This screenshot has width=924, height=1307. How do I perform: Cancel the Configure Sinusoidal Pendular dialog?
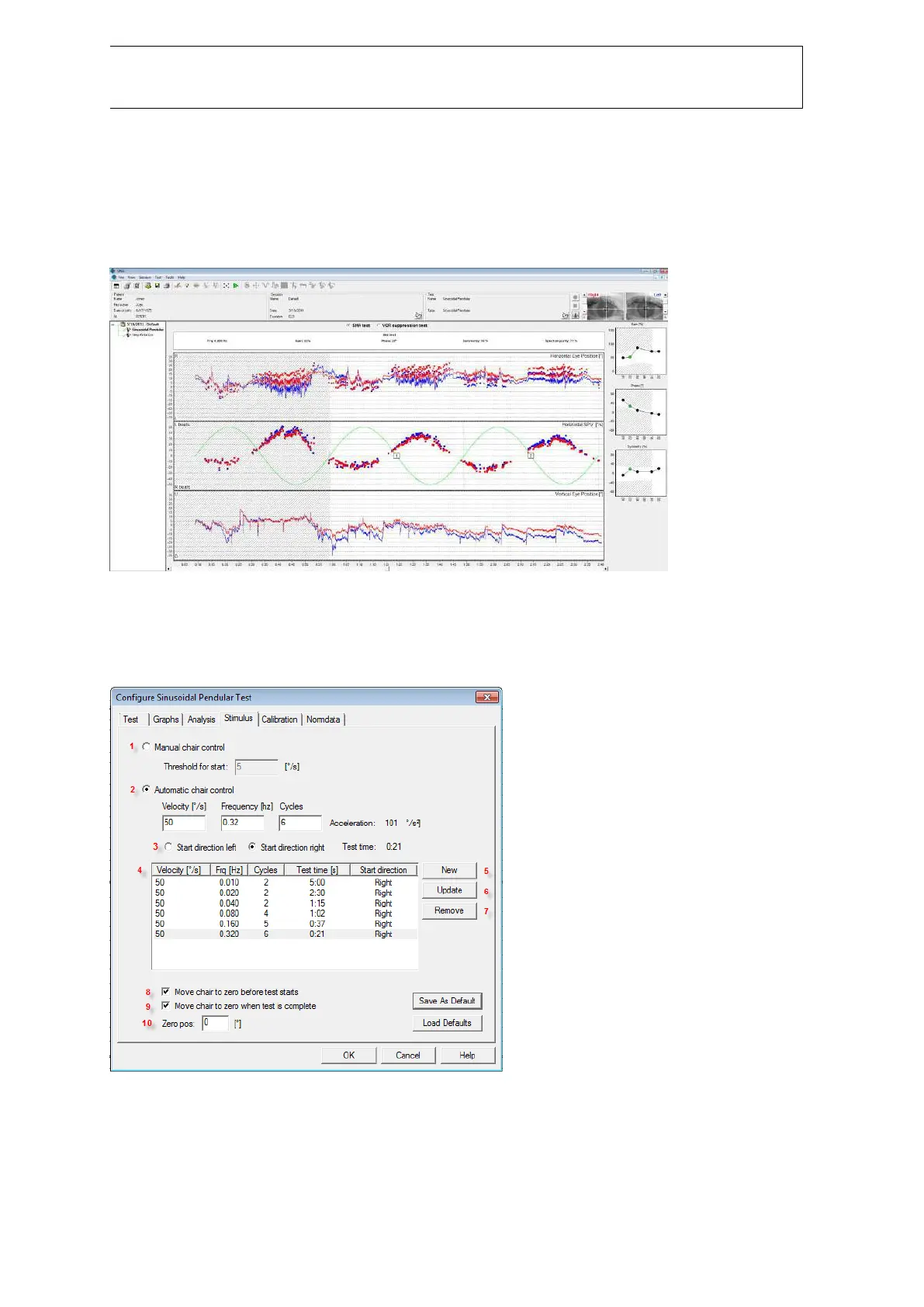pyautogui.click(x=408, y=1056)
